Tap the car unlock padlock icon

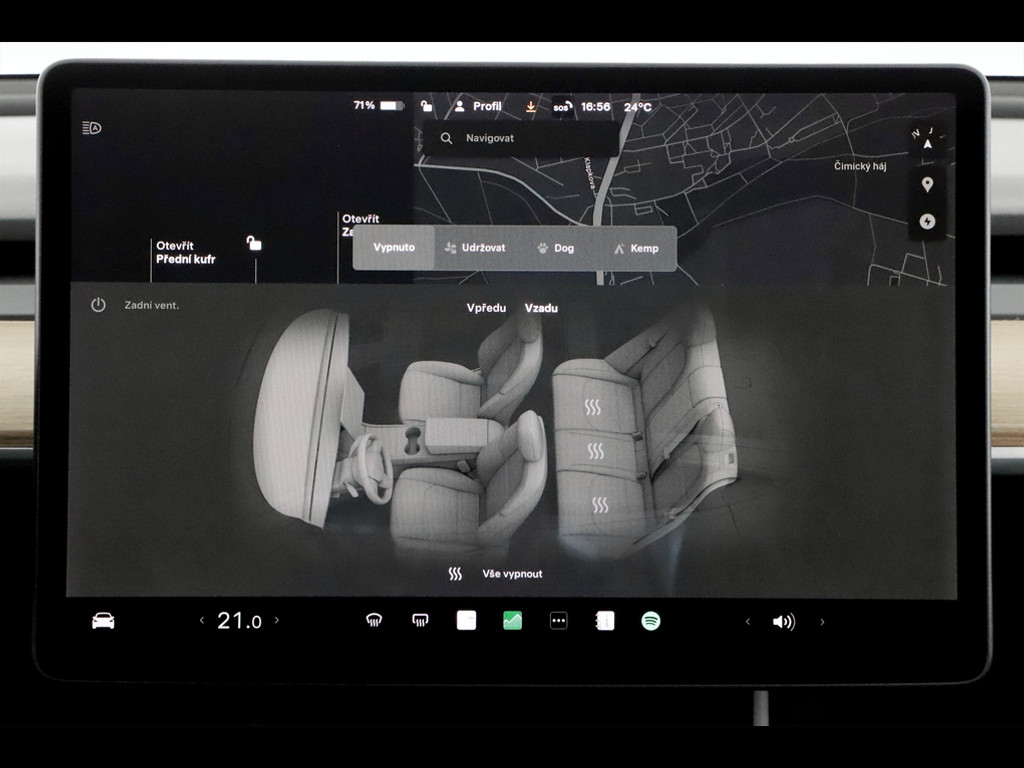[x=254, y=244]
